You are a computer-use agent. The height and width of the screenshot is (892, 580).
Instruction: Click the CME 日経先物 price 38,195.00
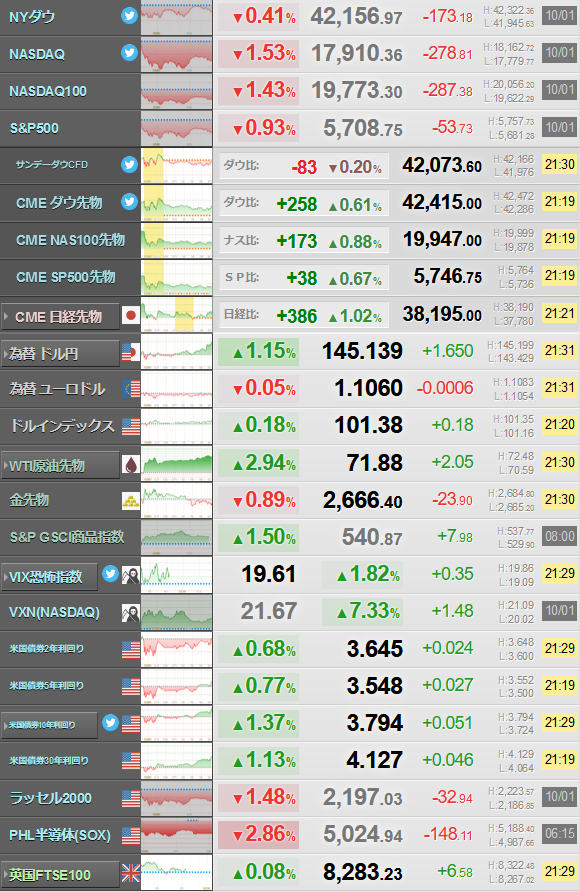point(442,314)
